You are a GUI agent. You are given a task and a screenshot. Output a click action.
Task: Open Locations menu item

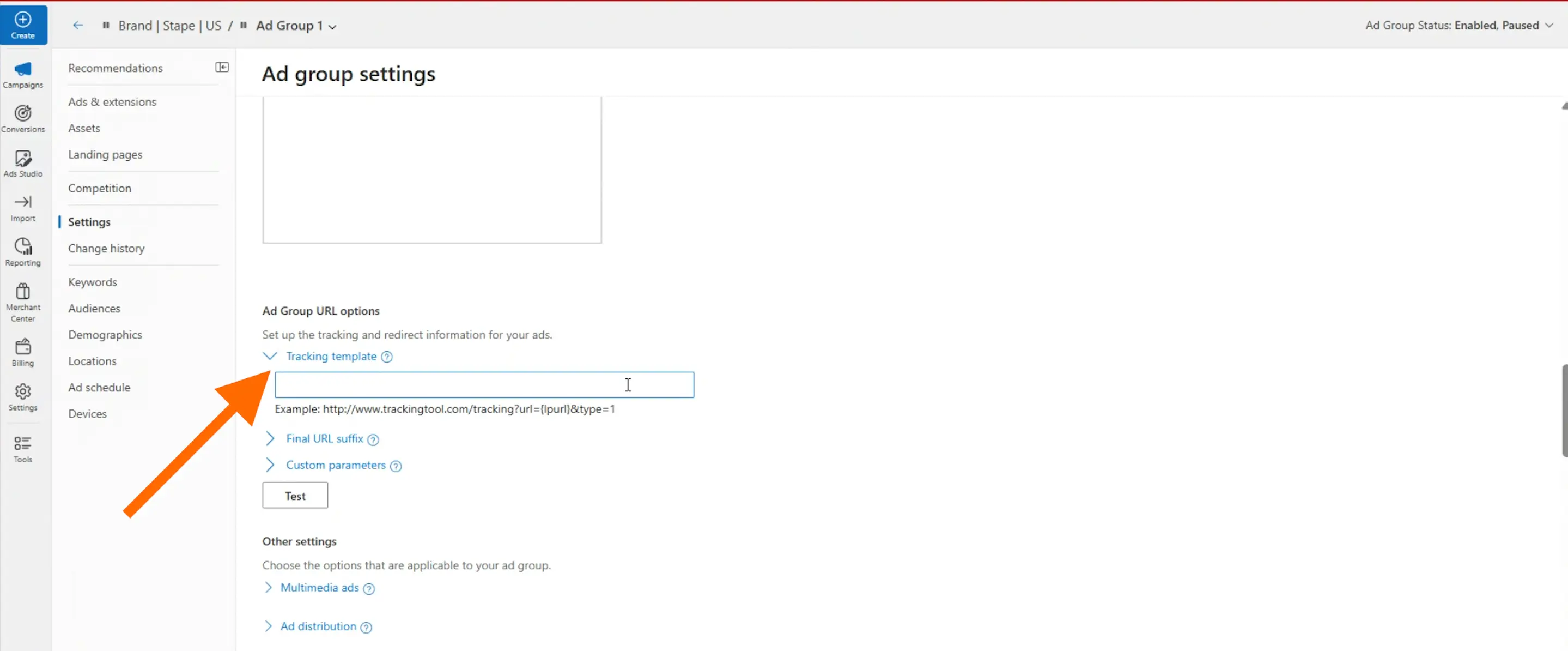93,361
